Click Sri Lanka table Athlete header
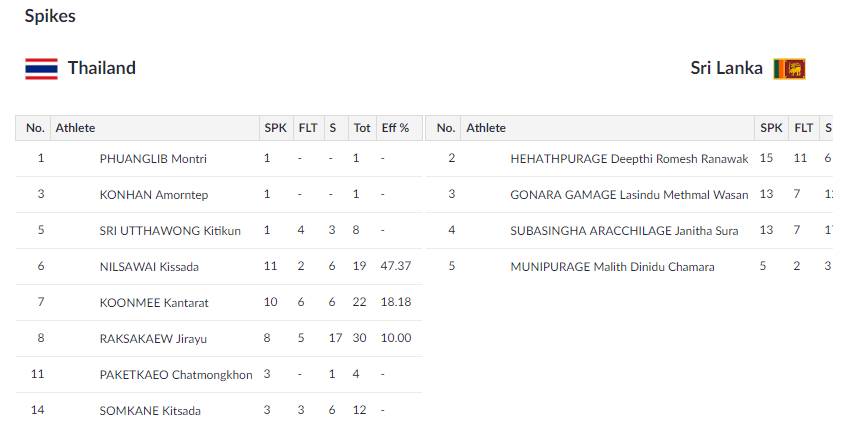851x437 pixels. pyautogui.click(x=486, y=128)
